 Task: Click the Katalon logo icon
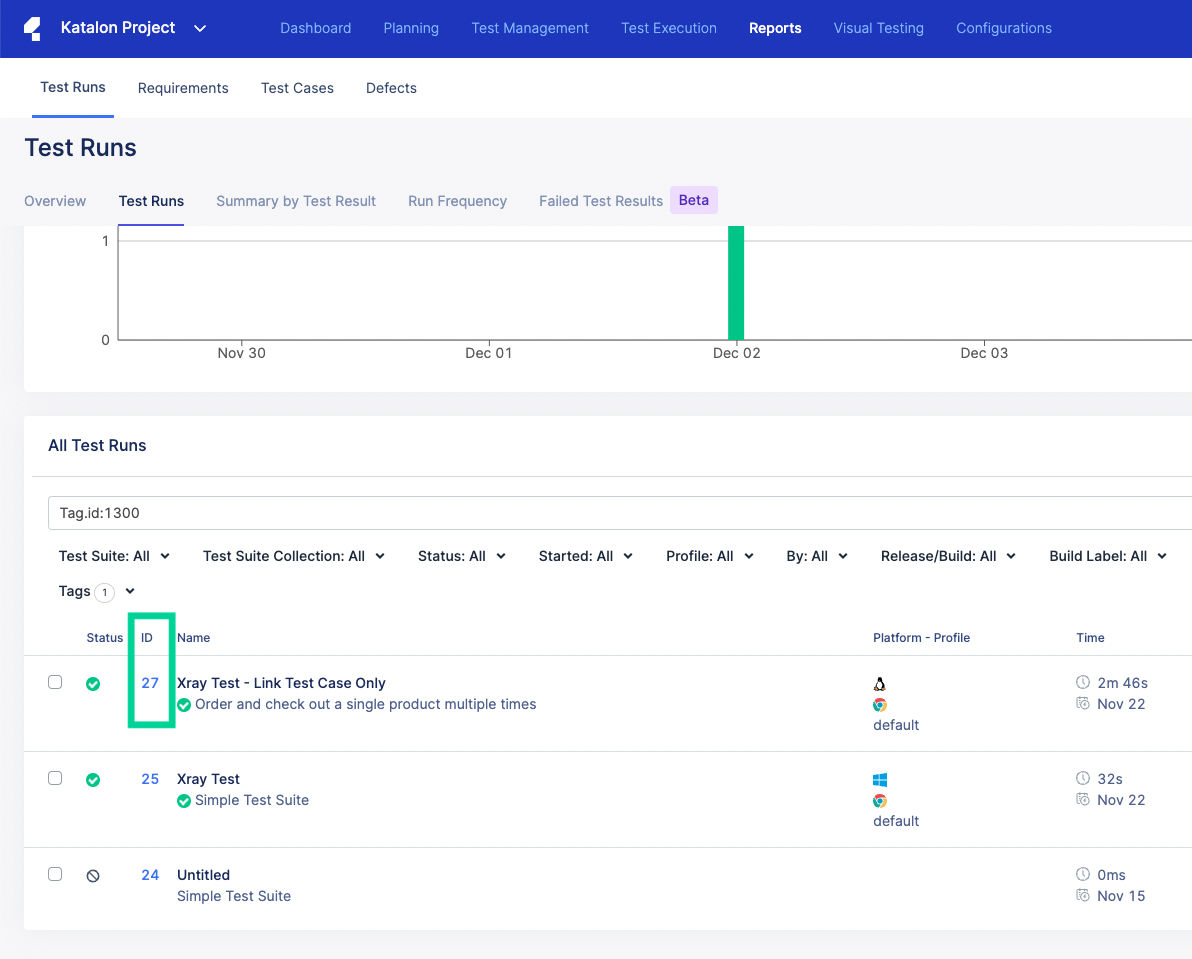[33, 28]
